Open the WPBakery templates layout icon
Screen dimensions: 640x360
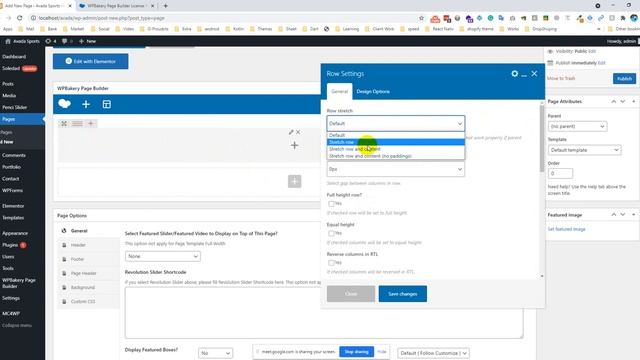[x=107, y=104]
